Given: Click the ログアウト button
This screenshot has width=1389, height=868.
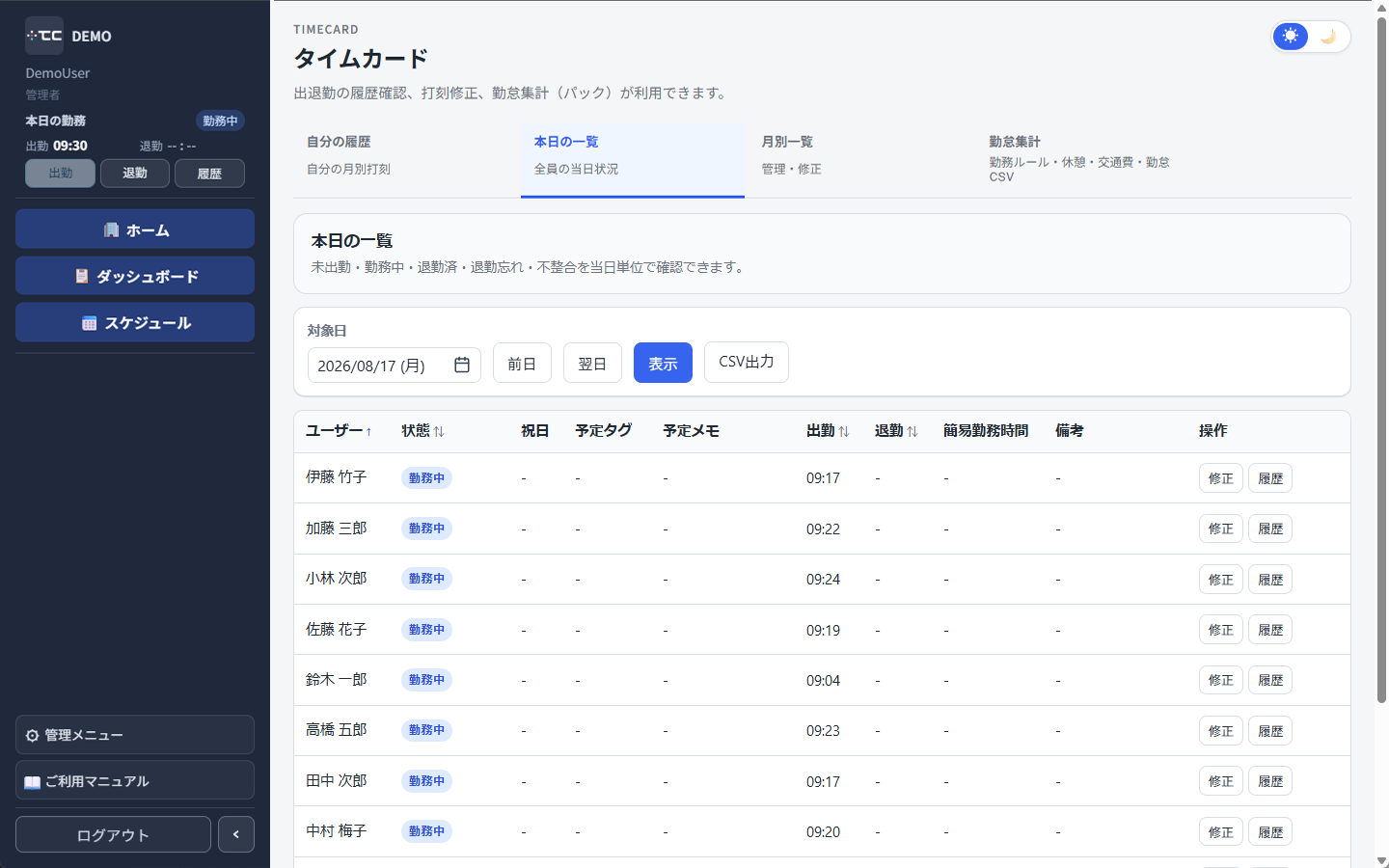Looking at the screenshot, I should 113,834.
